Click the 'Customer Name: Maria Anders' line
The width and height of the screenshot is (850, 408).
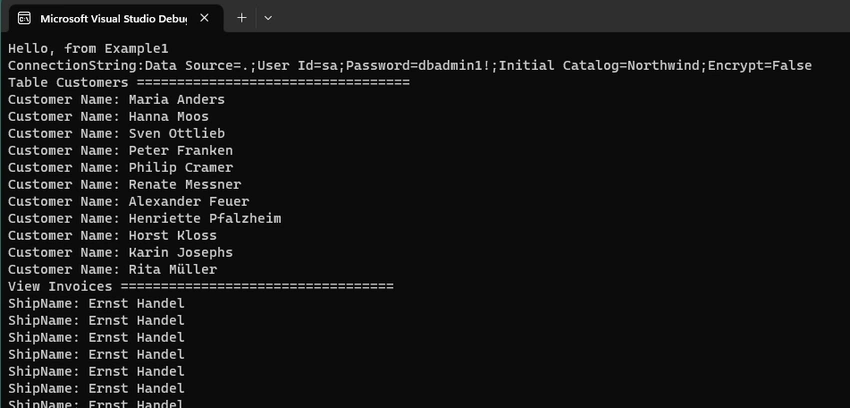116,100
